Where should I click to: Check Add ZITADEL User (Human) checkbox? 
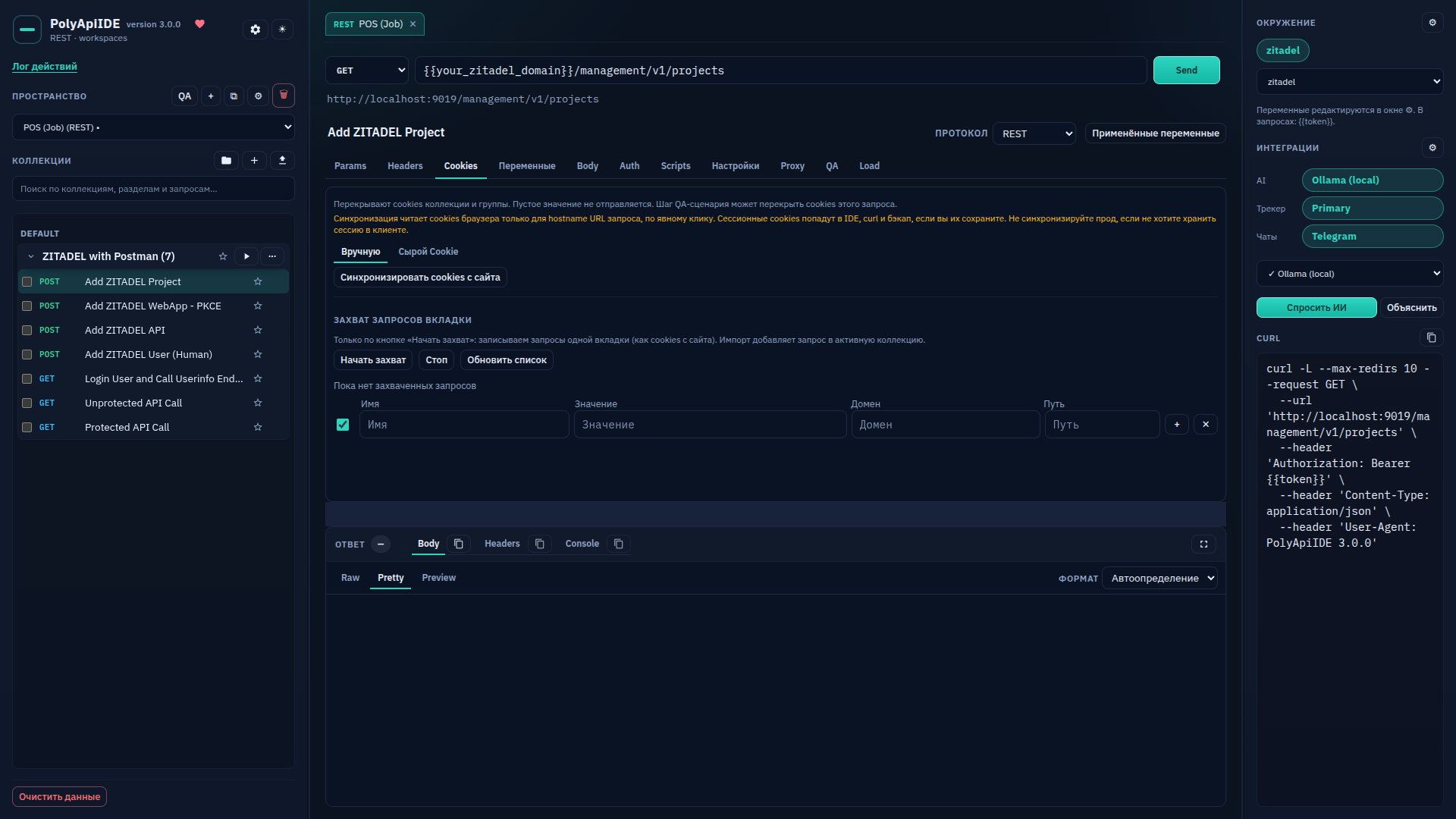27,355
